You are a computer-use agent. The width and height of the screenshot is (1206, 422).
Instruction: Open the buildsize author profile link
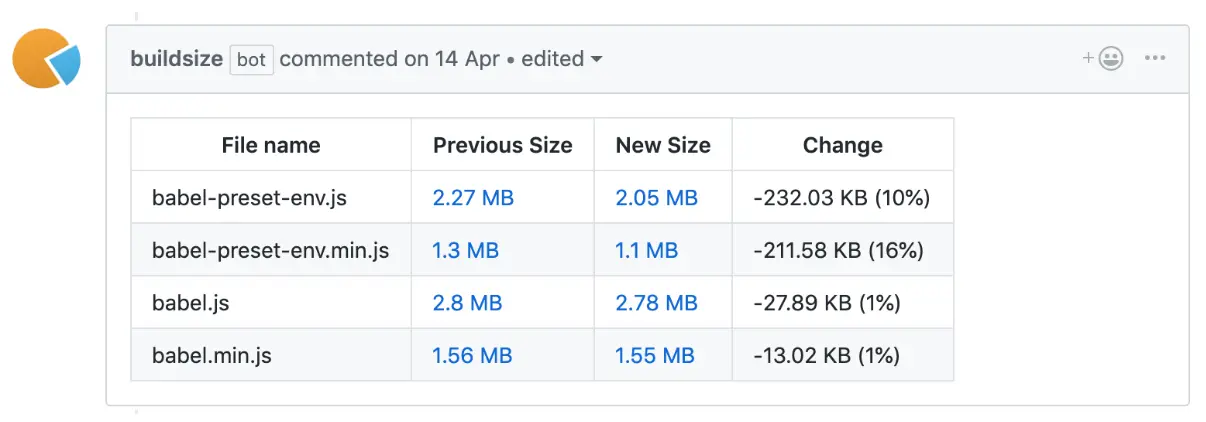(176, 59)
